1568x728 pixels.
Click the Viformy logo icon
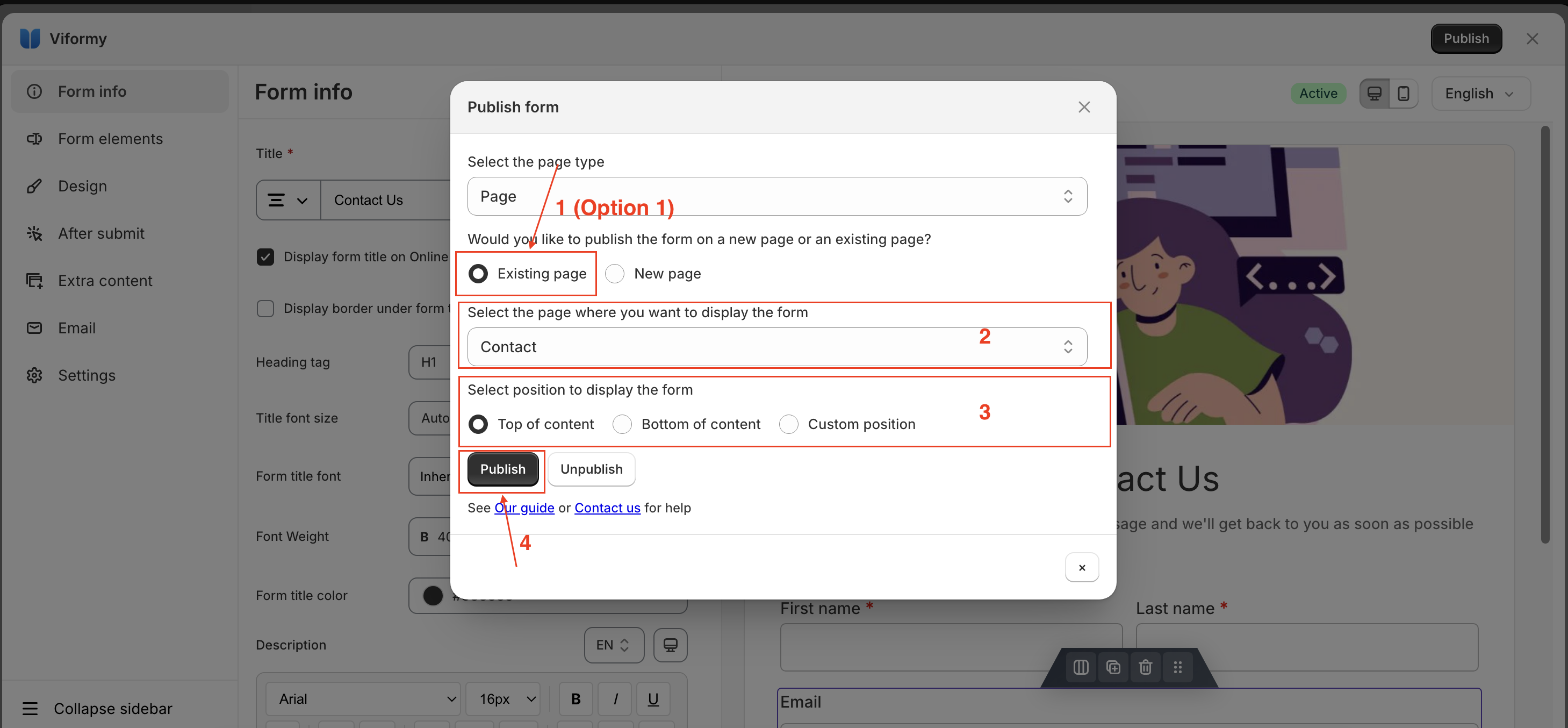coord(30,38)
